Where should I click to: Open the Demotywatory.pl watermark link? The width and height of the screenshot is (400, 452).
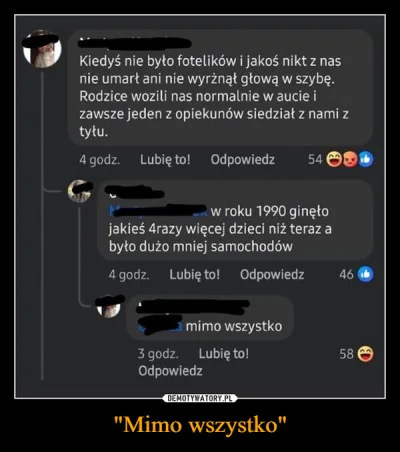200,398
